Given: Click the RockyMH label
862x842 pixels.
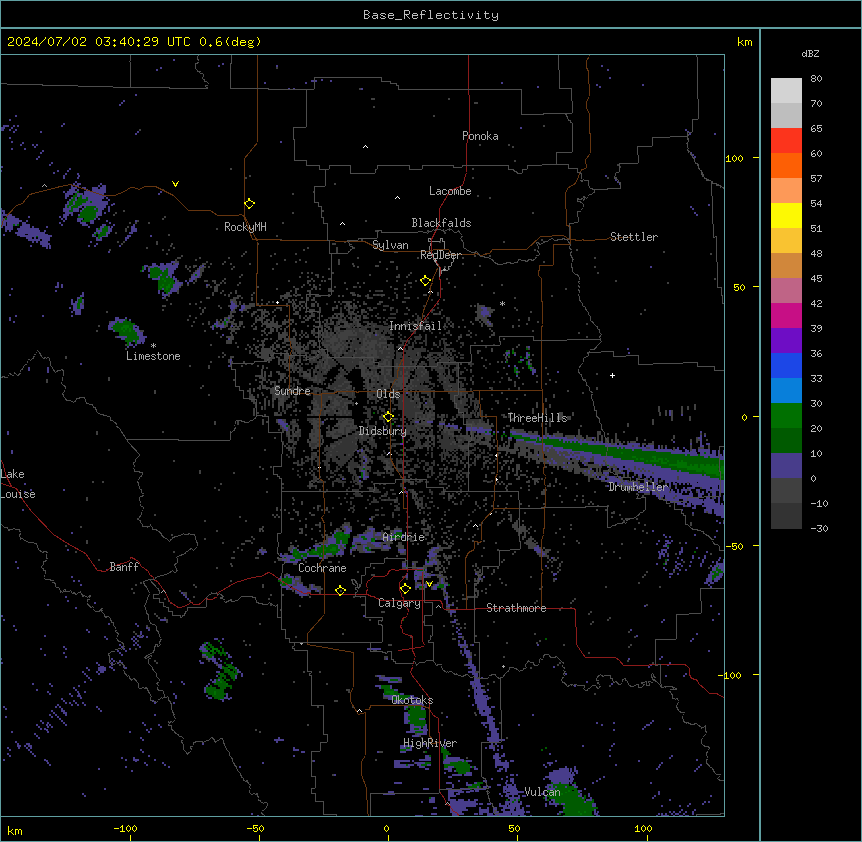Looking at the screenshot, I should (x=245, y=227).
